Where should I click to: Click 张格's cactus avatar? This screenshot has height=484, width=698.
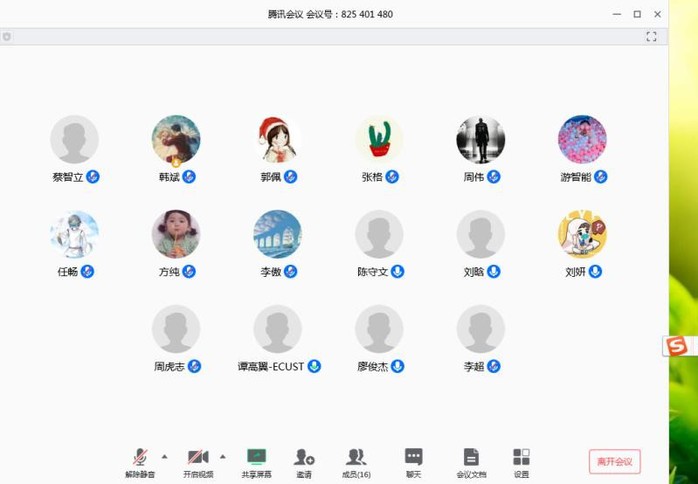pyautogui.click(x=379, y=140)
